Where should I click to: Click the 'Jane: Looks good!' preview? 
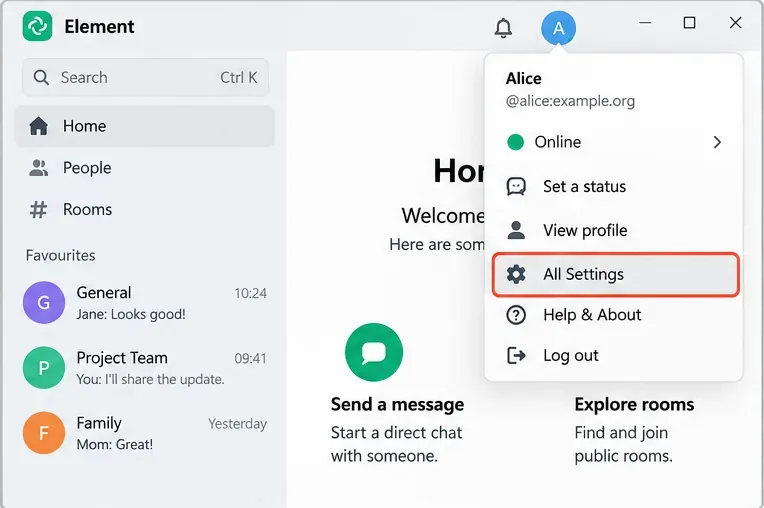[131, 314]
